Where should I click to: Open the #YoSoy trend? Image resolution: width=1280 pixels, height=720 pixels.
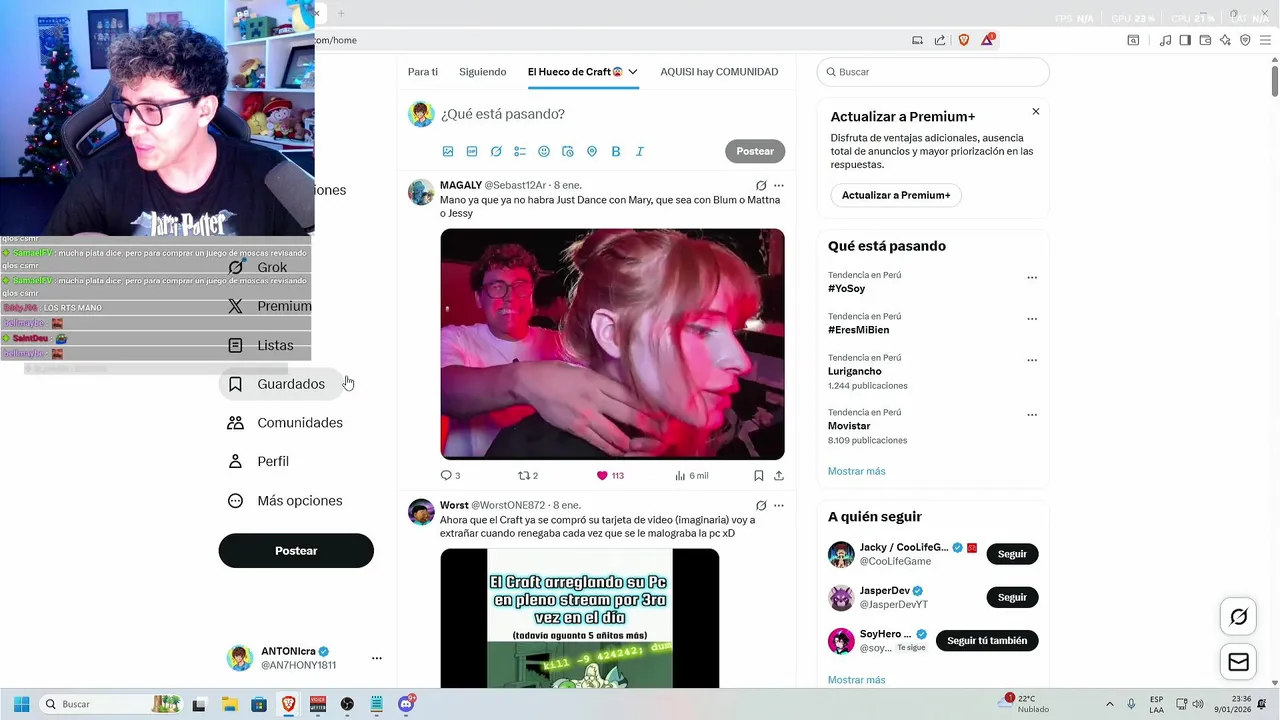846,289
